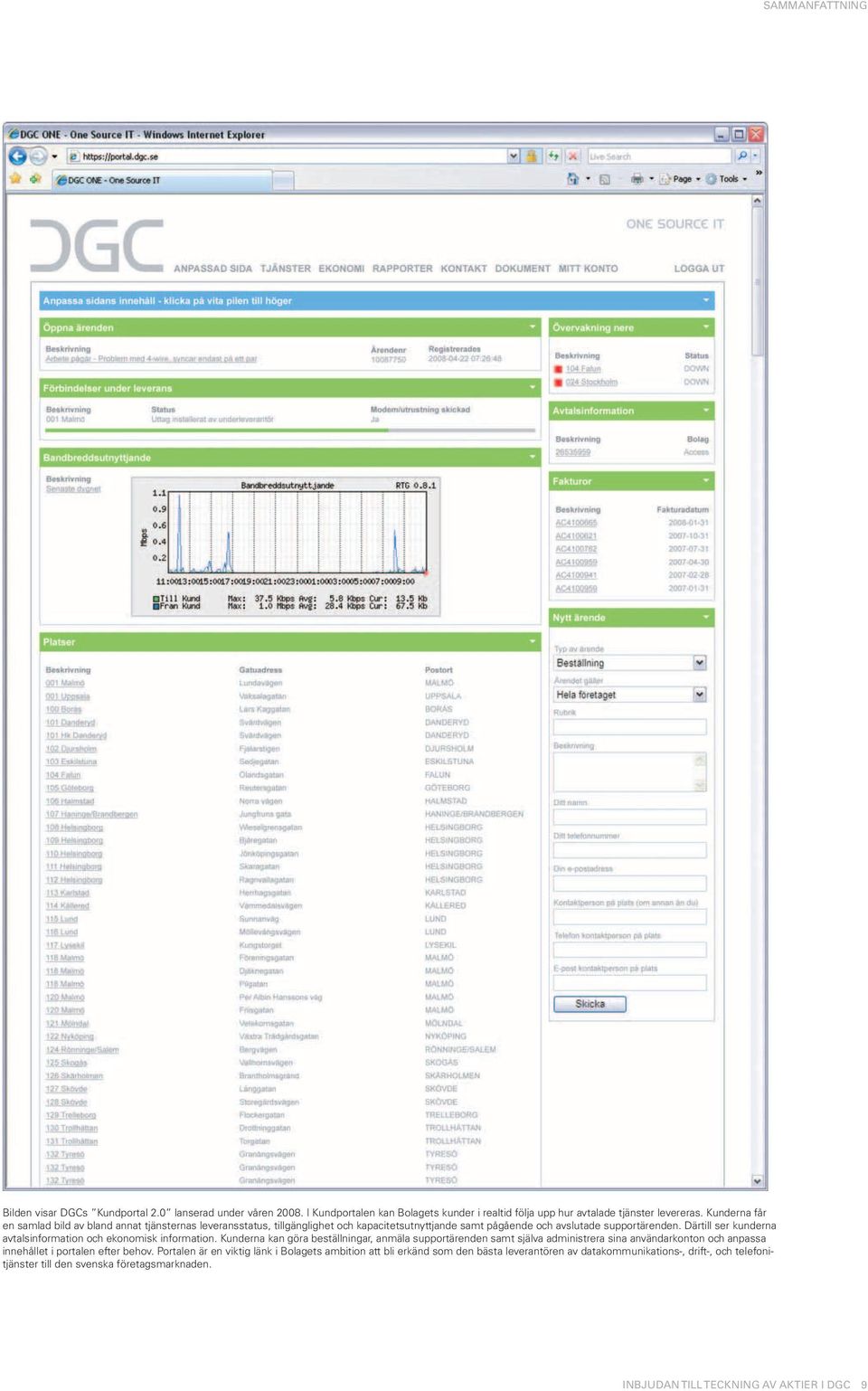The image size is (868, 1391).
Task: Click the Ditt namn input field
Action: (629, 817)
